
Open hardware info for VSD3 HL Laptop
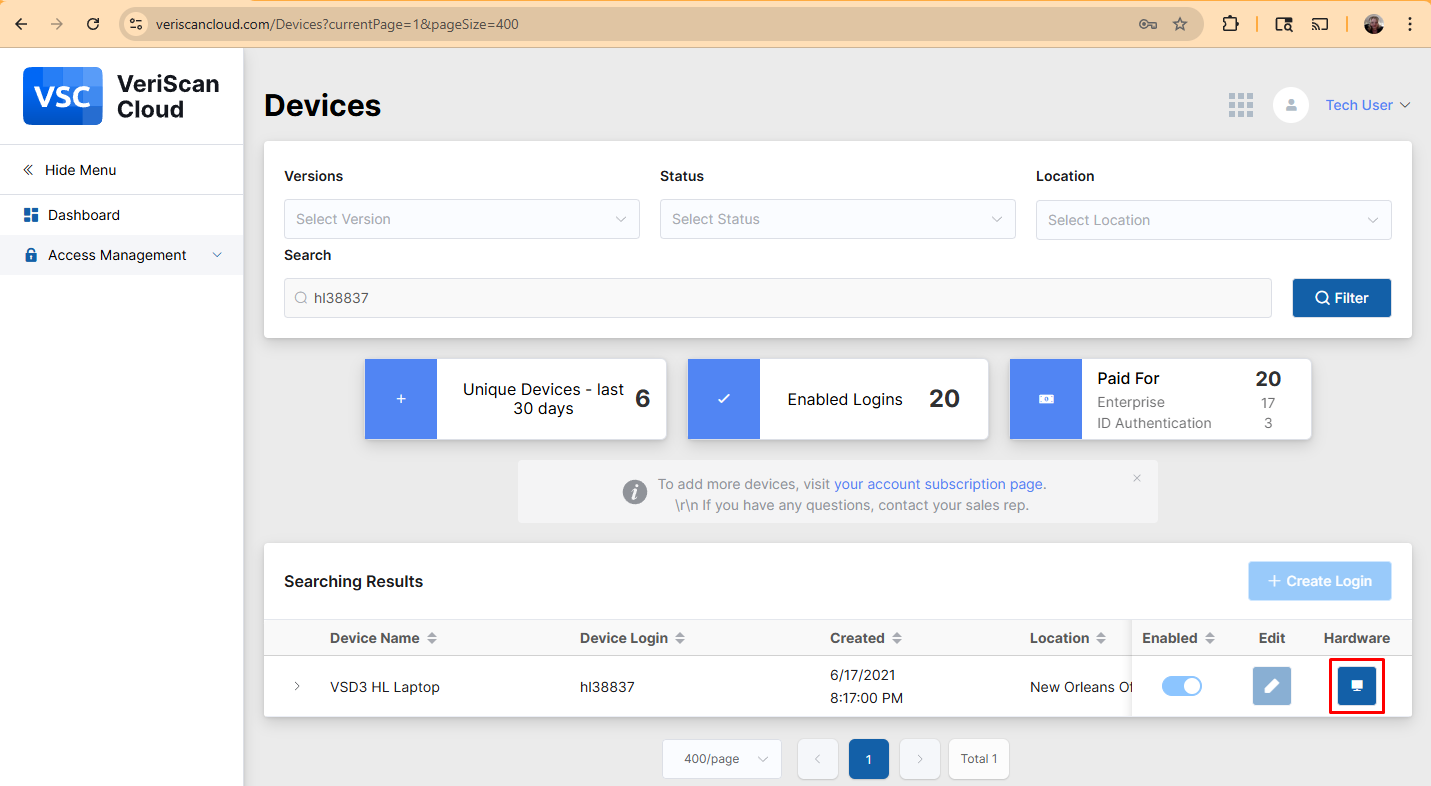[1357, 686]
